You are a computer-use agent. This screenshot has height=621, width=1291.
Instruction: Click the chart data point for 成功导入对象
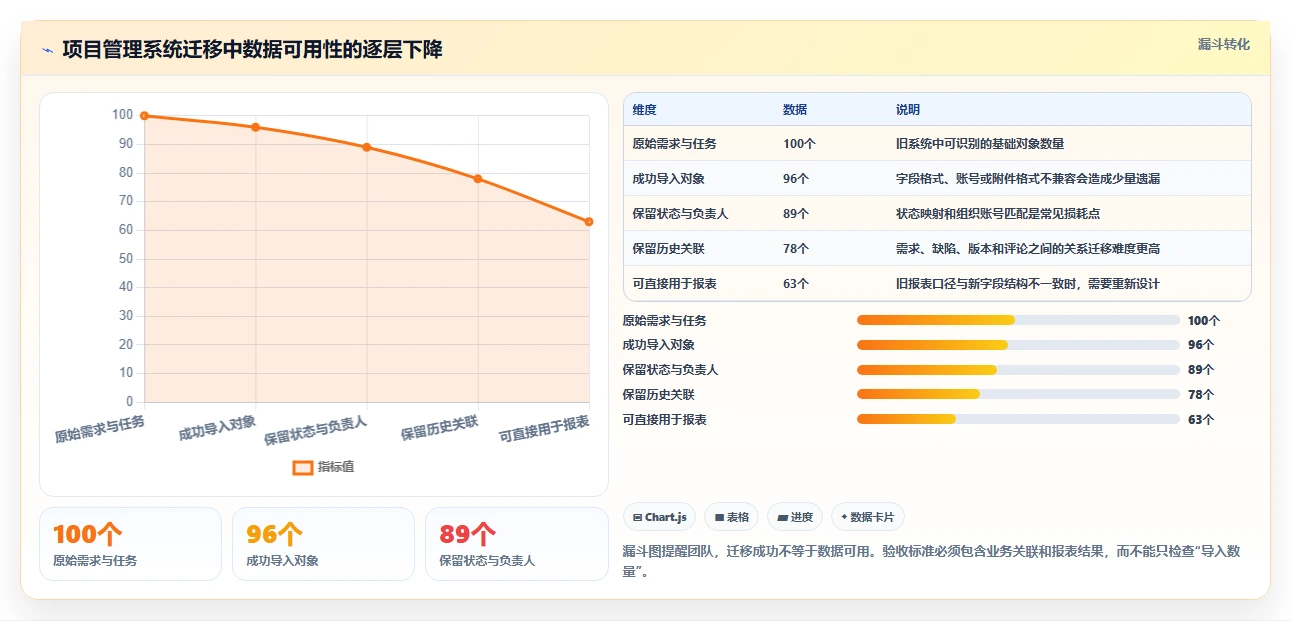256,127
